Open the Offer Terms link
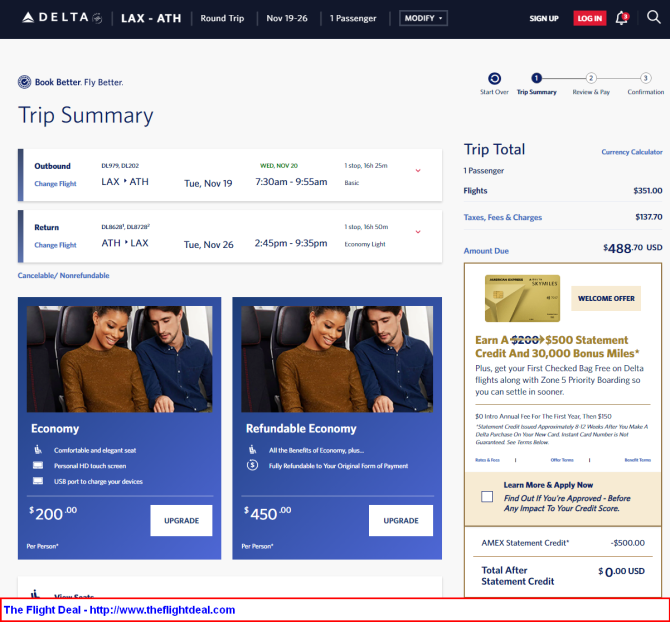The height and width of the screenshot is (622, 670). click(x=562, y=460)
